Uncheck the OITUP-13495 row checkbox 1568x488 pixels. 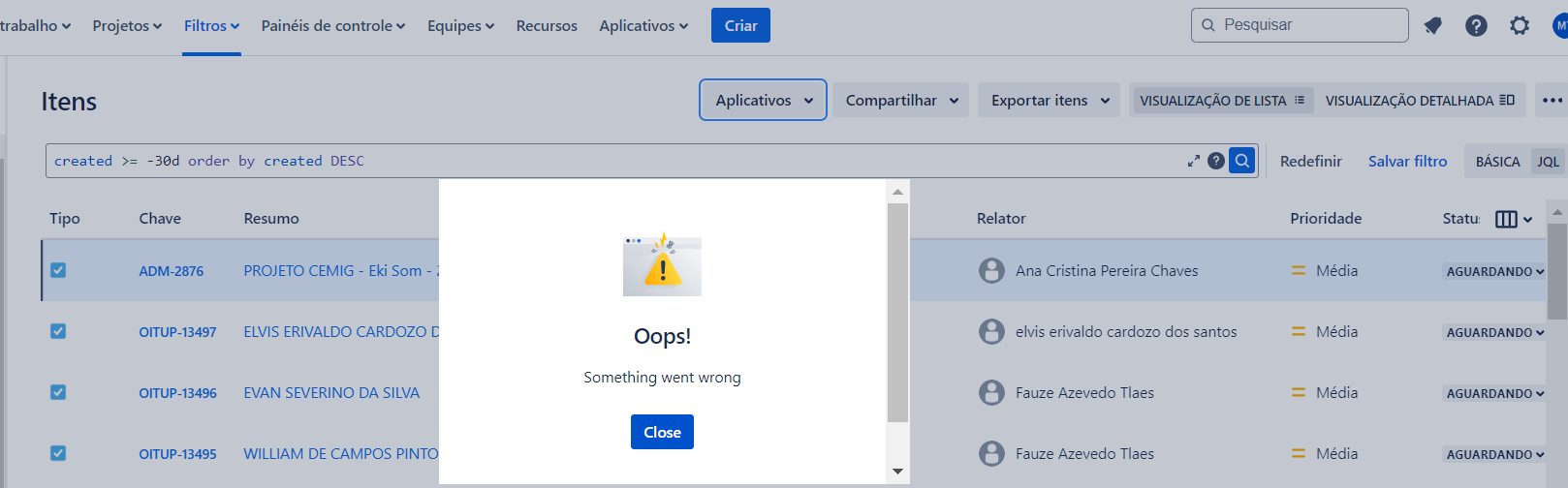(x=58, y=453)
